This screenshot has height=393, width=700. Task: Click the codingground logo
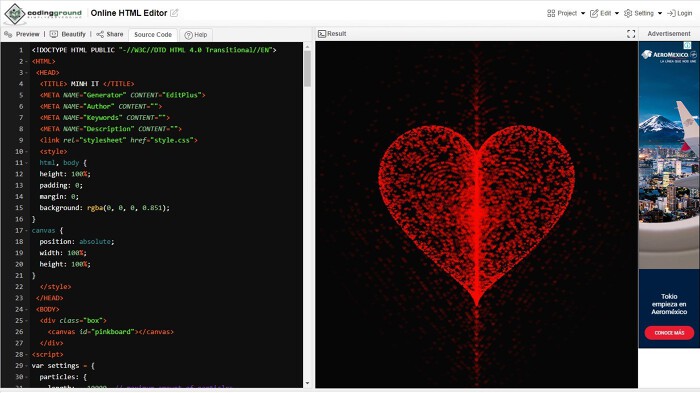pyautogui.click(x=43, y=13)
